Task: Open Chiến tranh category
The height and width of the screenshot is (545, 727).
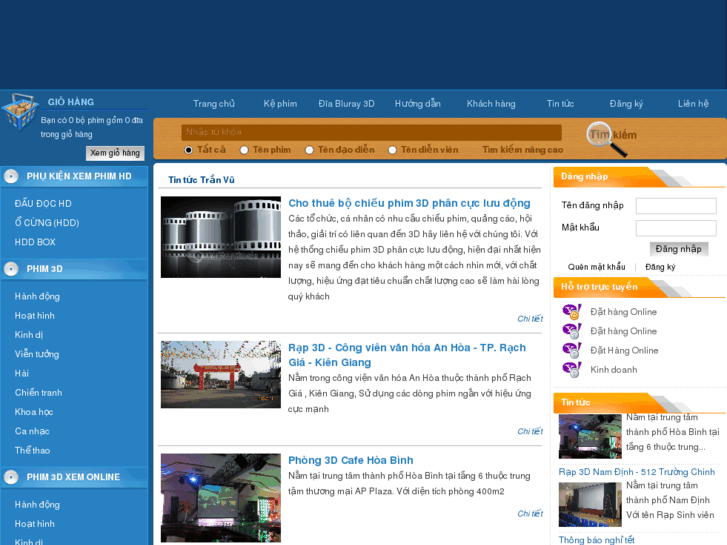Action: (38, 393)
